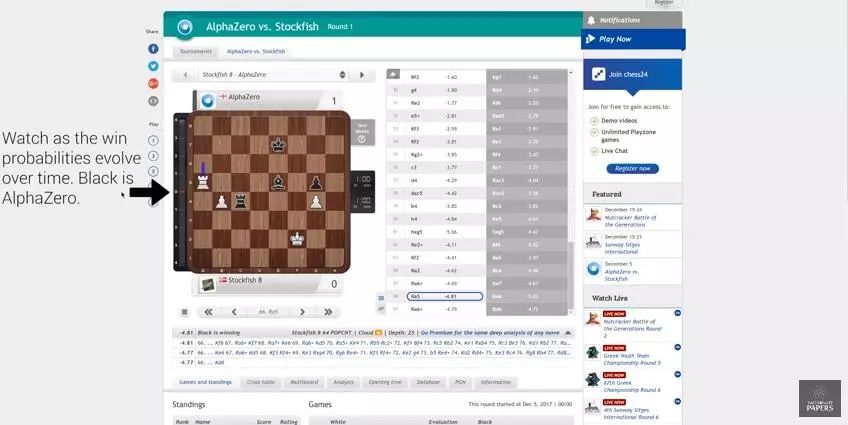This screenshot has width=848, height=425.
Task: Open live 67th Greek Championship Round 6
Action: click(632, 386)
